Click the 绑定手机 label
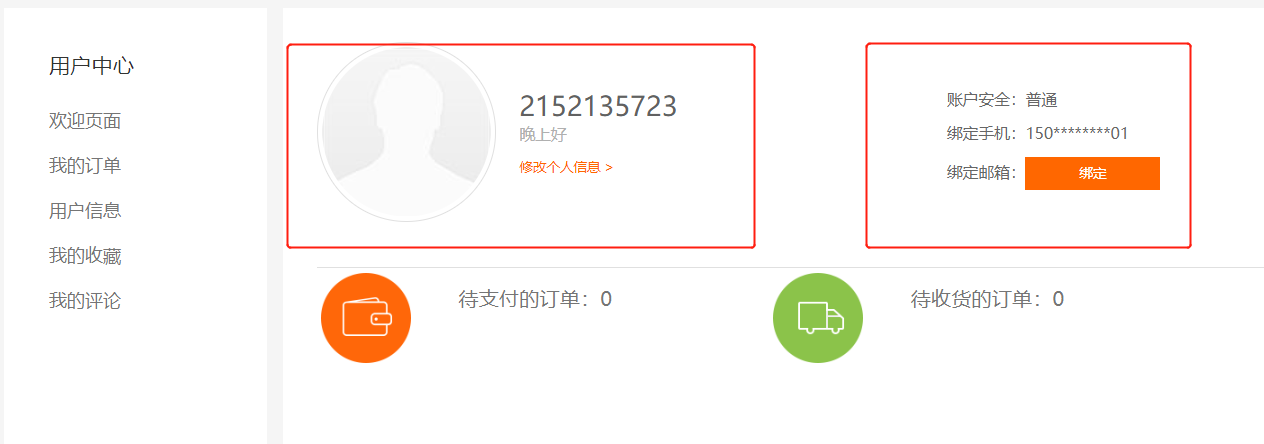This screenshot has height=444, width=1264. [x=982, y=133]
